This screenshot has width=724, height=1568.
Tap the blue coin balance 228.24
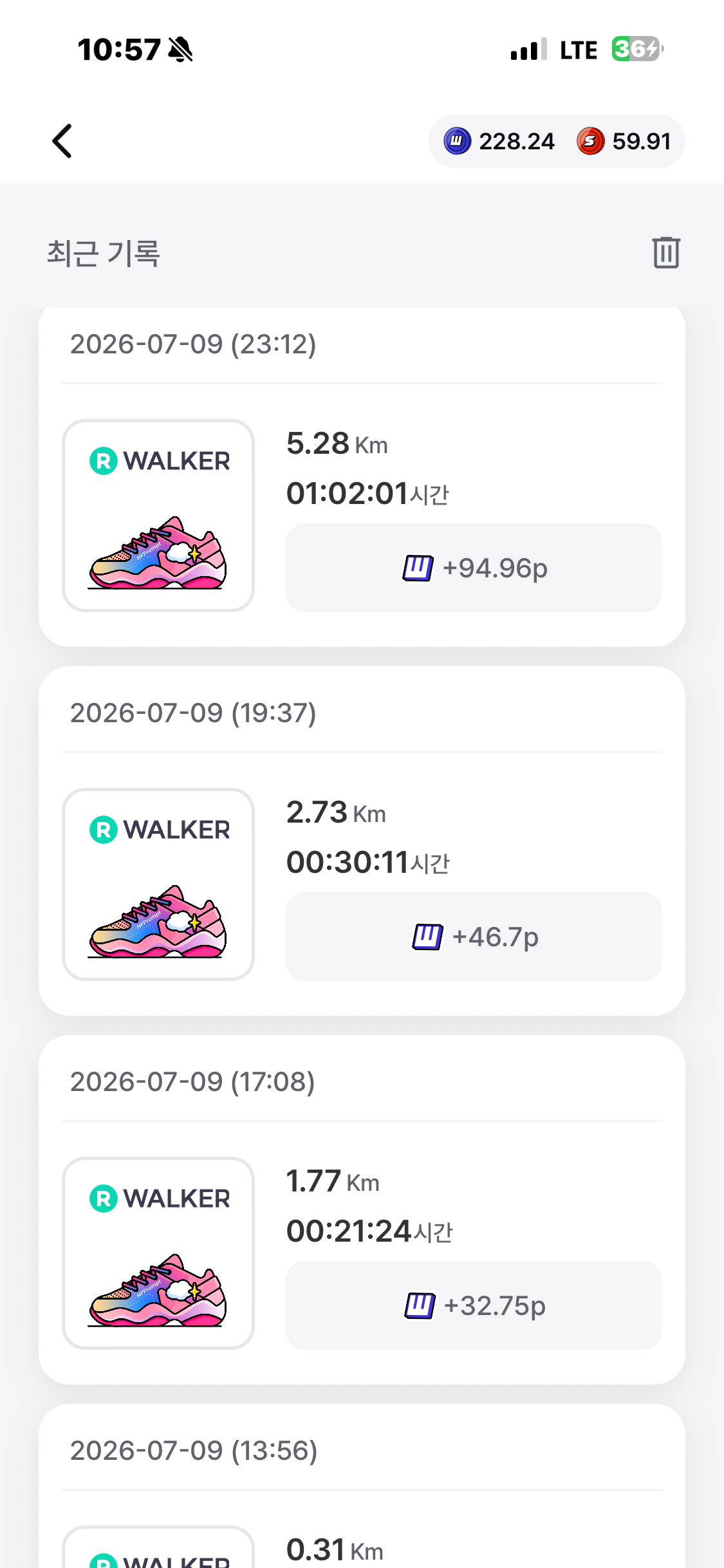pyautogui.click(x=499, y=141)
